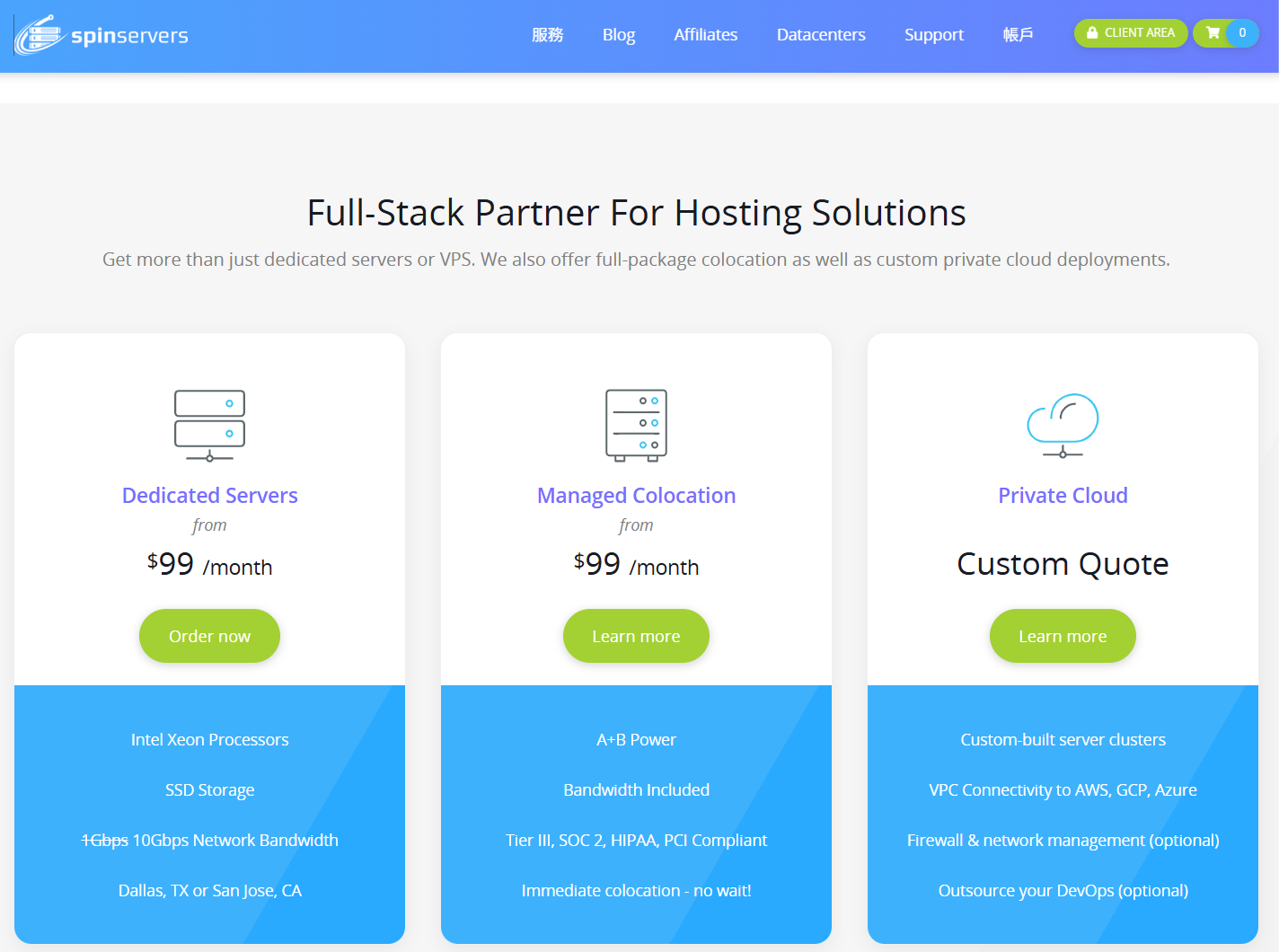Open the shopping cart icon

point(1213,33)
